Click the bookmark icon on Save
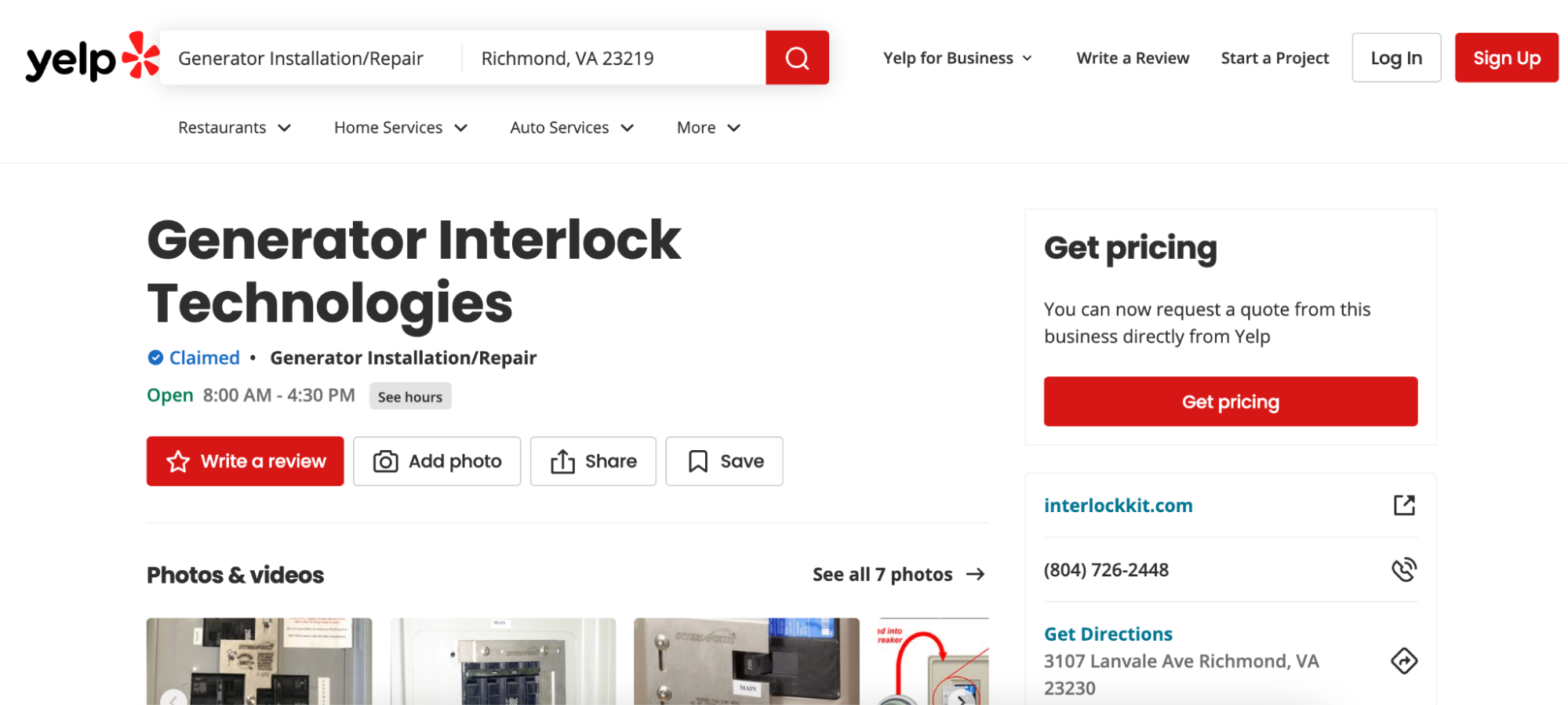Viewport: 1568px width, 705px height. [698, 461]
